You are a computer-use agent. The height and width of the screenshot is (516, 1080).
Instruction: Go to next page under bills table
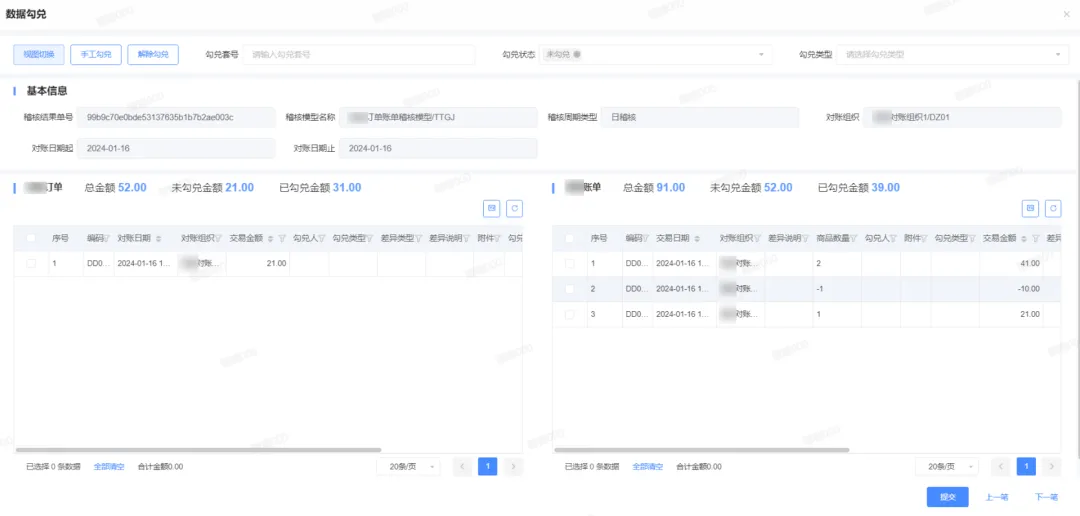pyautogui.click(x=1052, y=466)
